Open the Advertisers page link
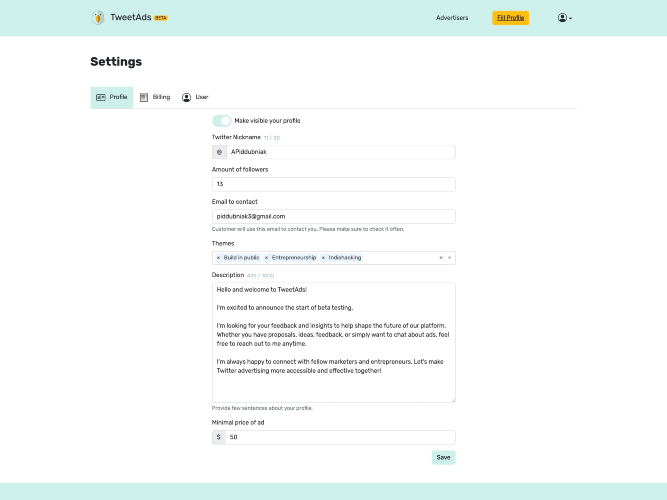This screenshot has width=667, height=500. (x=452, y=18)
